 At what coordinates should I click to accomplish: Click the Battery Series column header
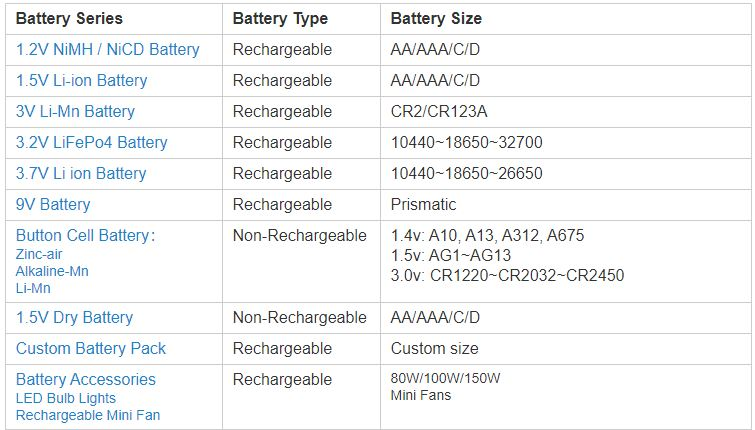point(70,18)
